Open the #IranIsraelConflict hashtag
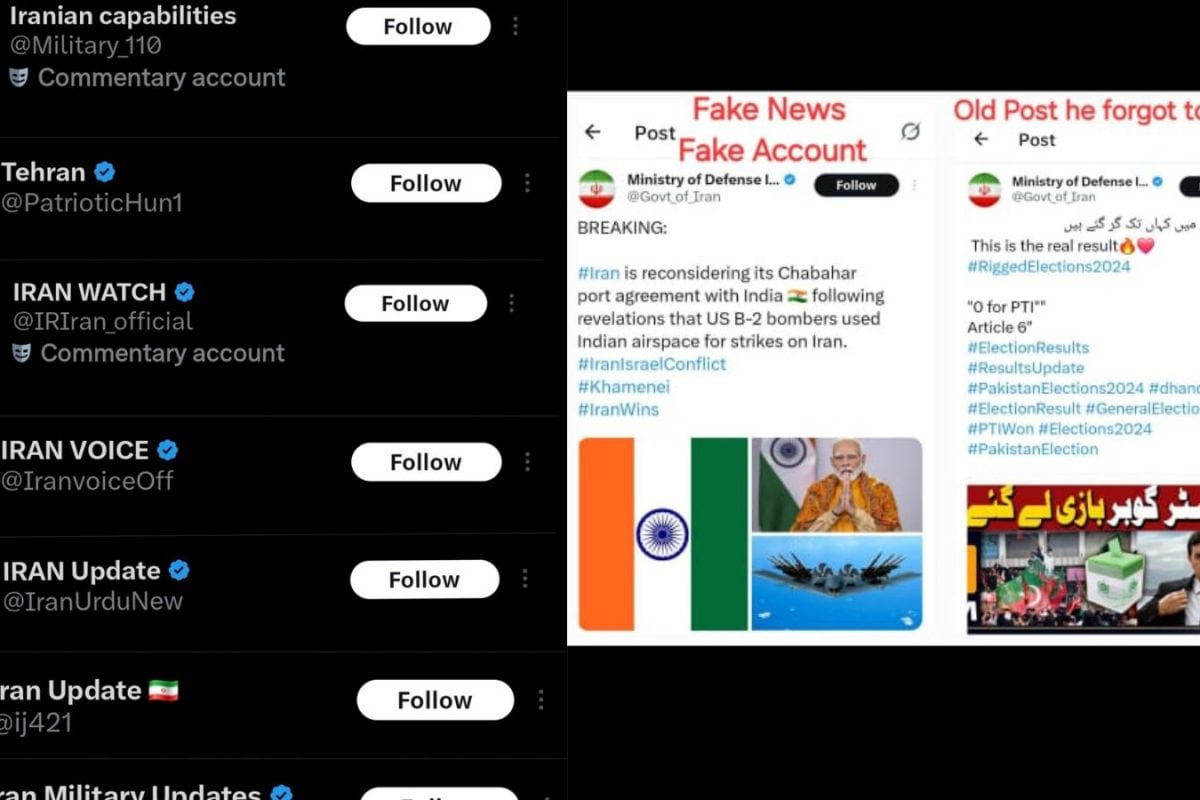Screen dimensions: 1200x800 pos(652,364)
